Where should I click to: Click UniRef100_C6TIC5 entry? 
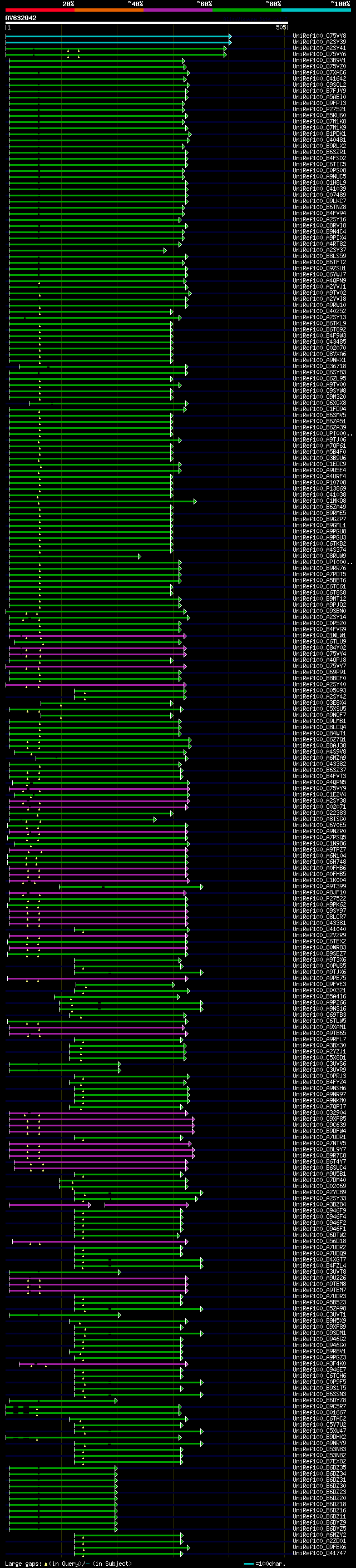pos(319,164)
